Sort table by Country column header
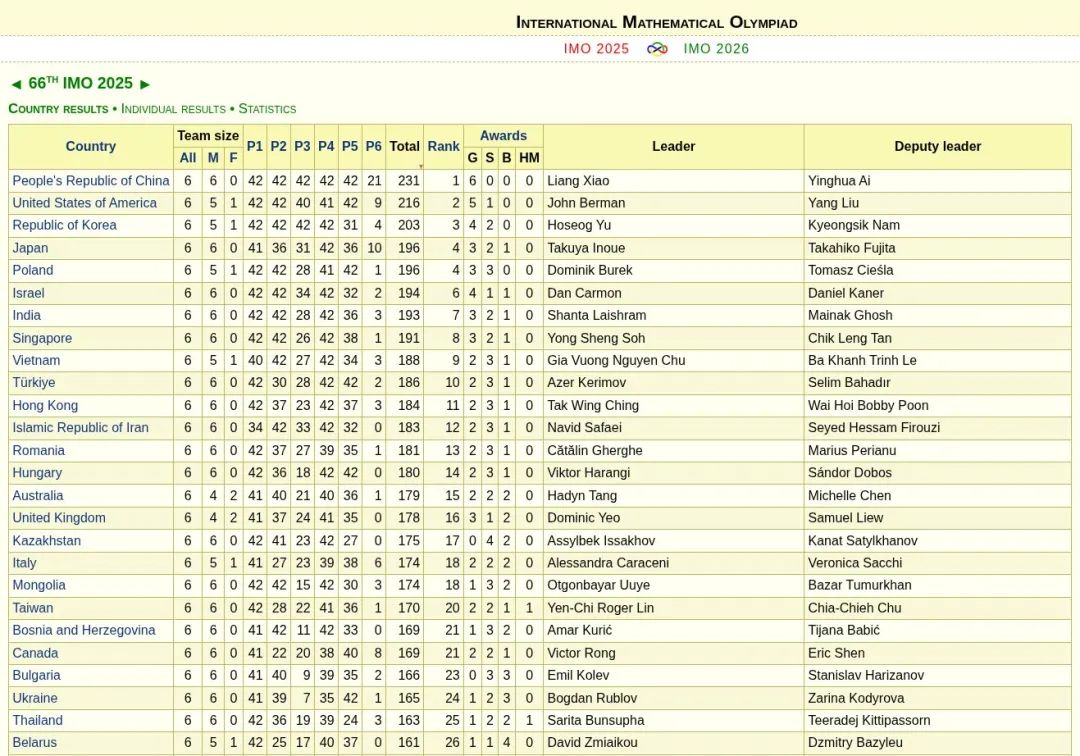 [91, 146]
